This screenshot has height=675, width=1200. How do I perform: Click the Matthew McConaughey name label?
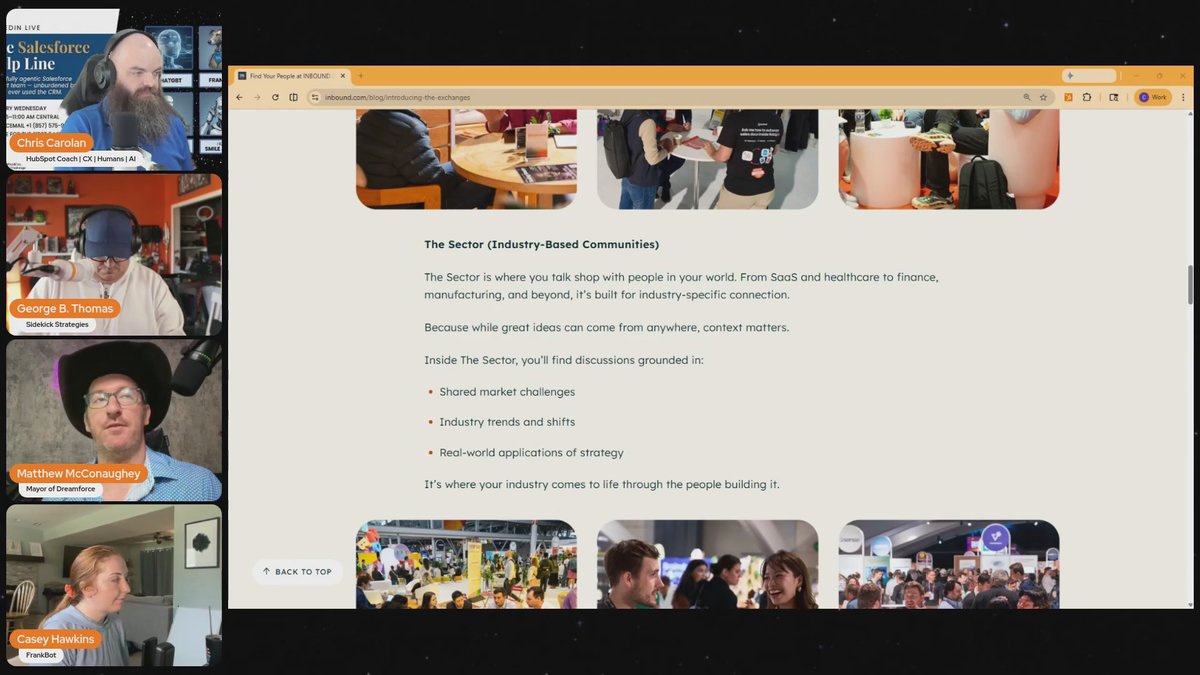(x=78, y=474)
